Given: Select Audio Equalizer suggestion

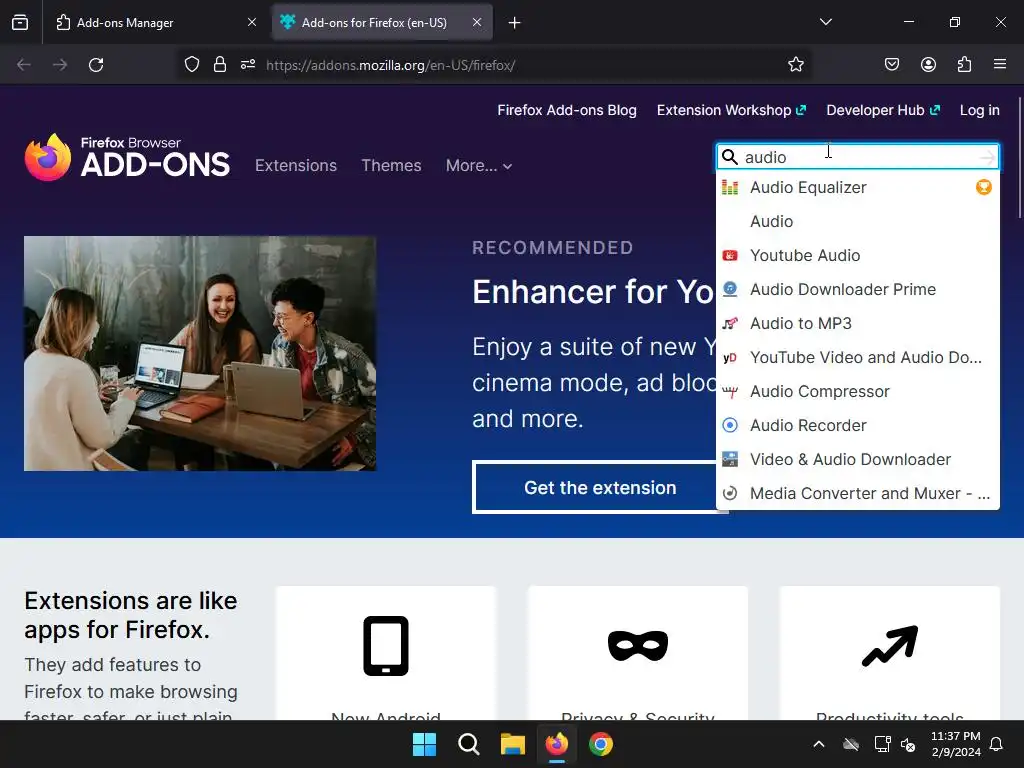Looking at the screenshot, I should click(x=857, y=187).
